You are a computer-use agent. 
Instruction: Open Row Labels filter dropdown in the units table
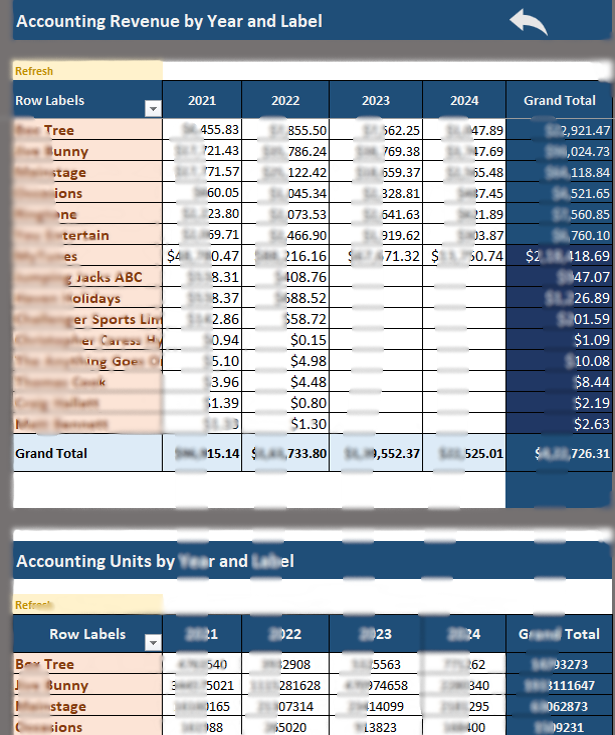153,642
